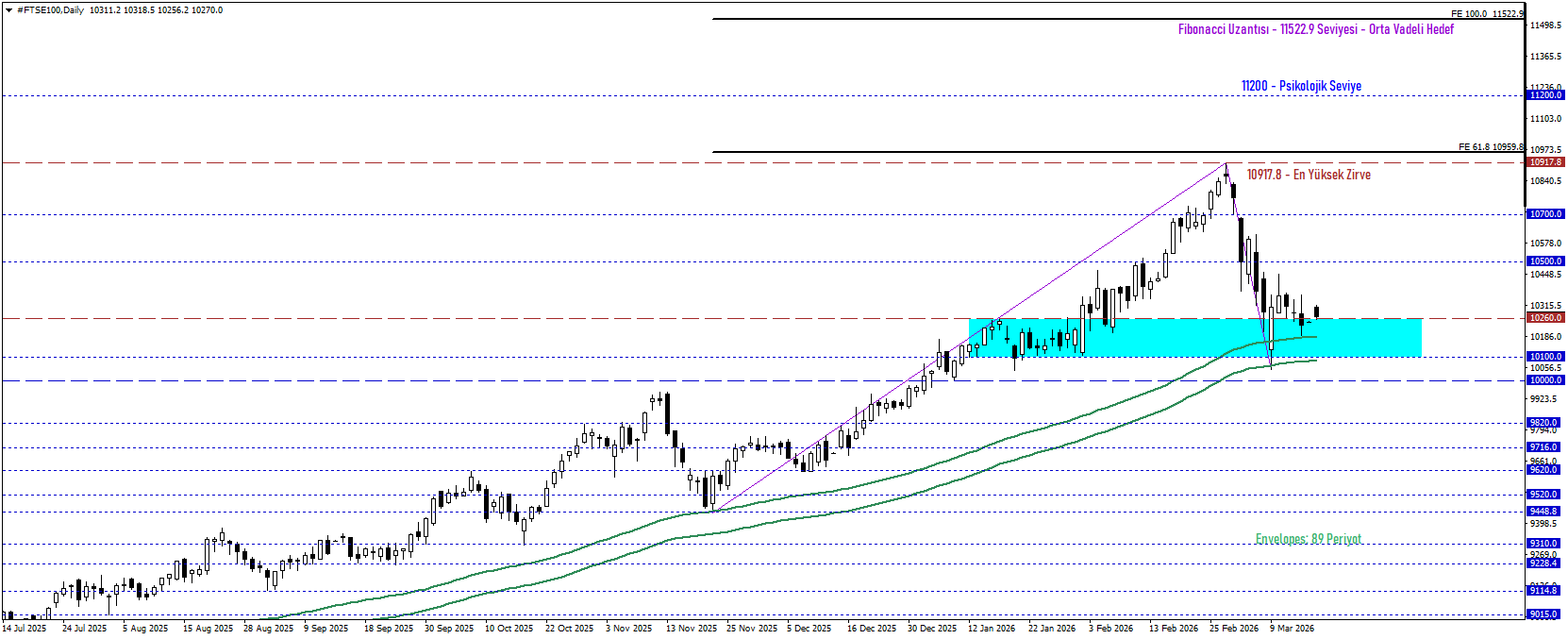This screenshot has width=1568, height=639.
Task: Click the '25 Feb 2026' date on time axis
Action: point(1234,629)
